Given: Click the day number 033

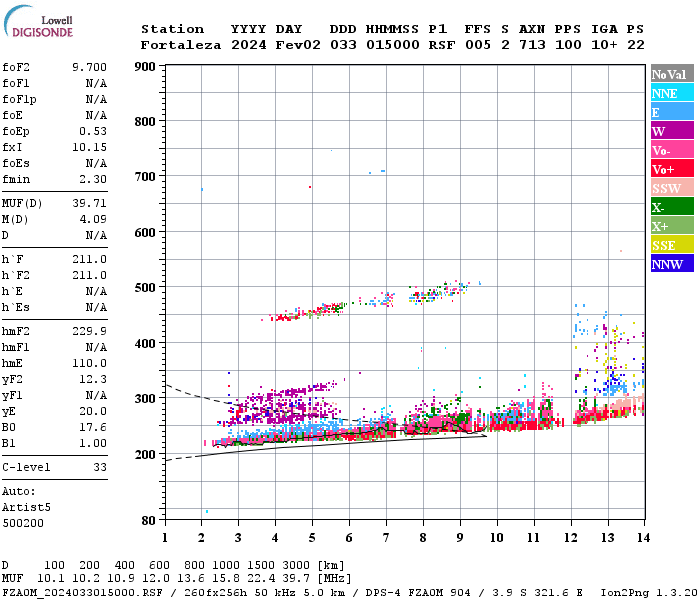Looking at the screenshot, I should coord(343,45).
